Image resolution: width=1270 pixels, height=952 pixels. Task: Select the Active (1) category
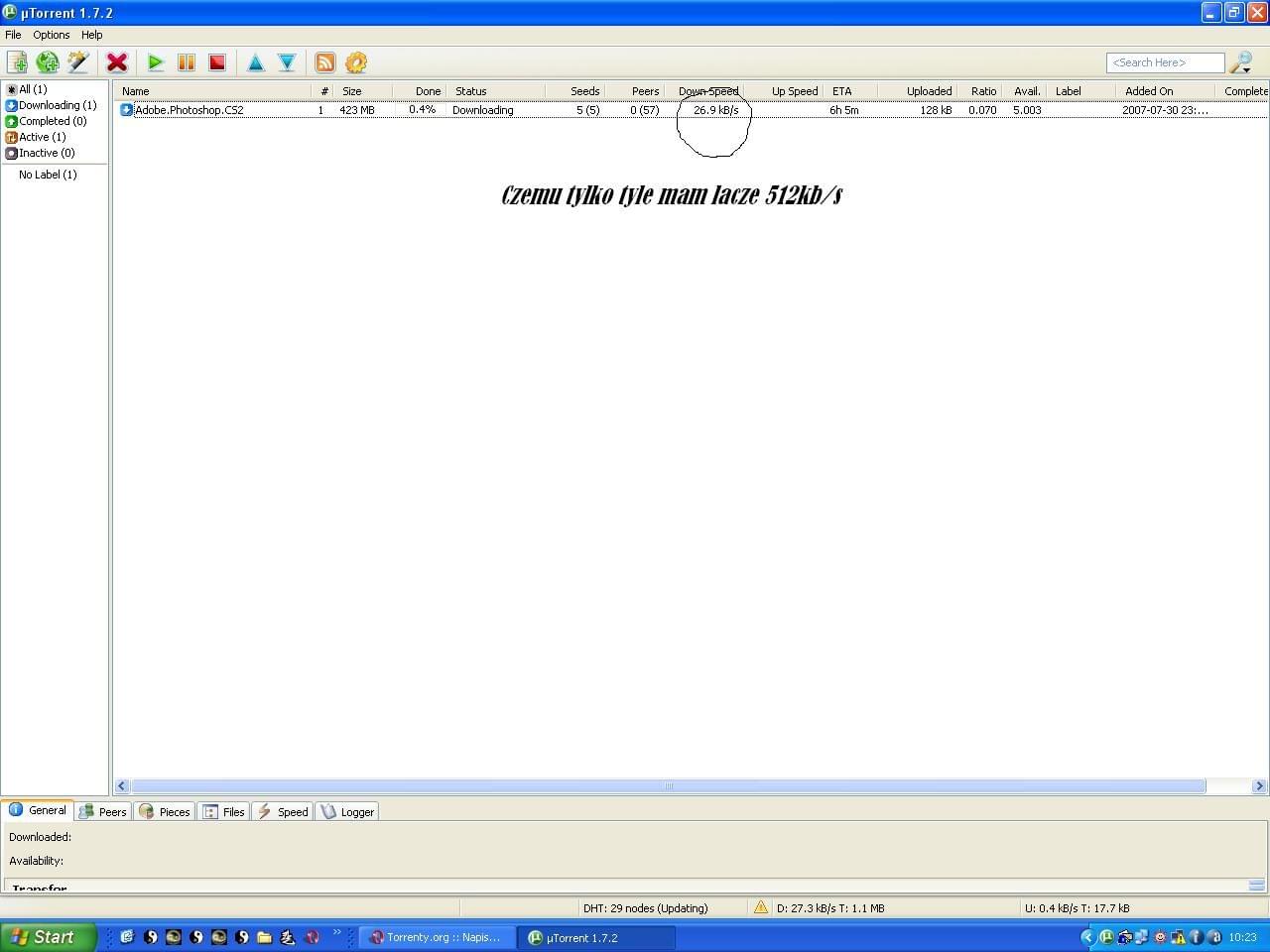pos(36,137)
